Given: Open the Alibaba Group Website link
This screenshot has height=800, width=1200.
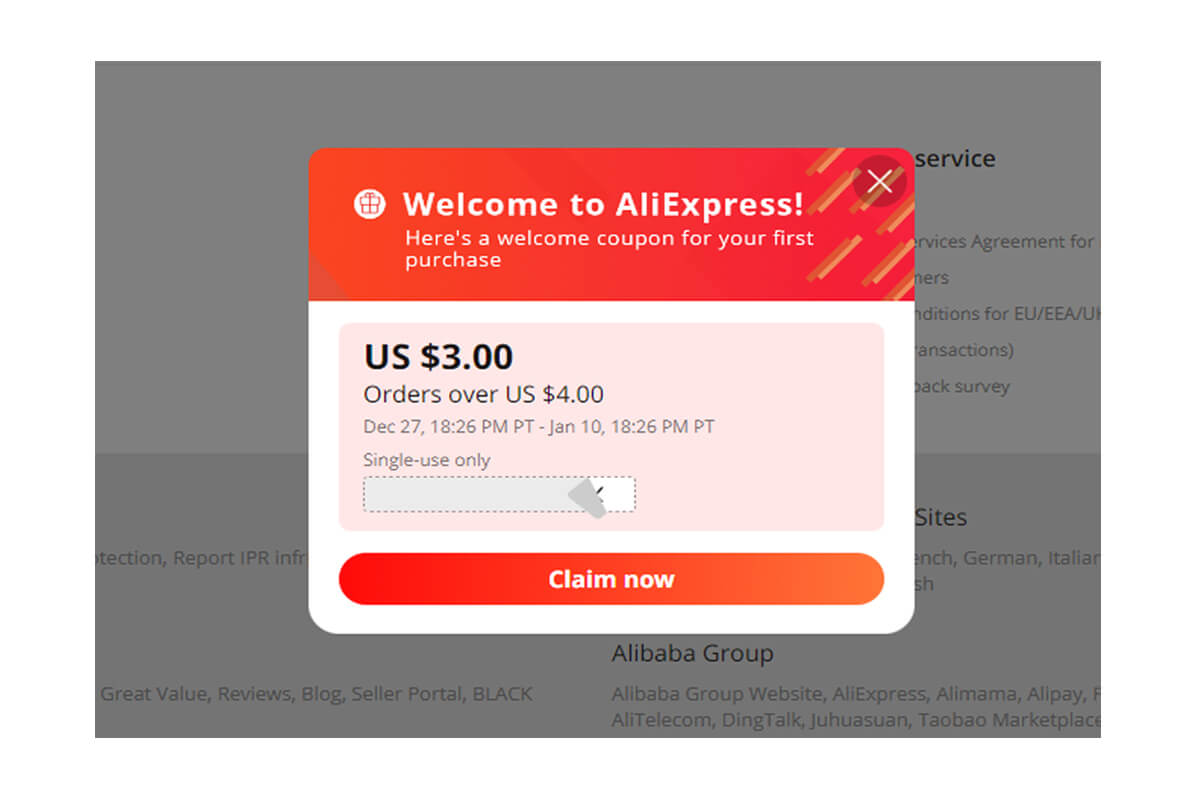Looking at the screenshot, I should pyautogui.click(x=717, y=693).
